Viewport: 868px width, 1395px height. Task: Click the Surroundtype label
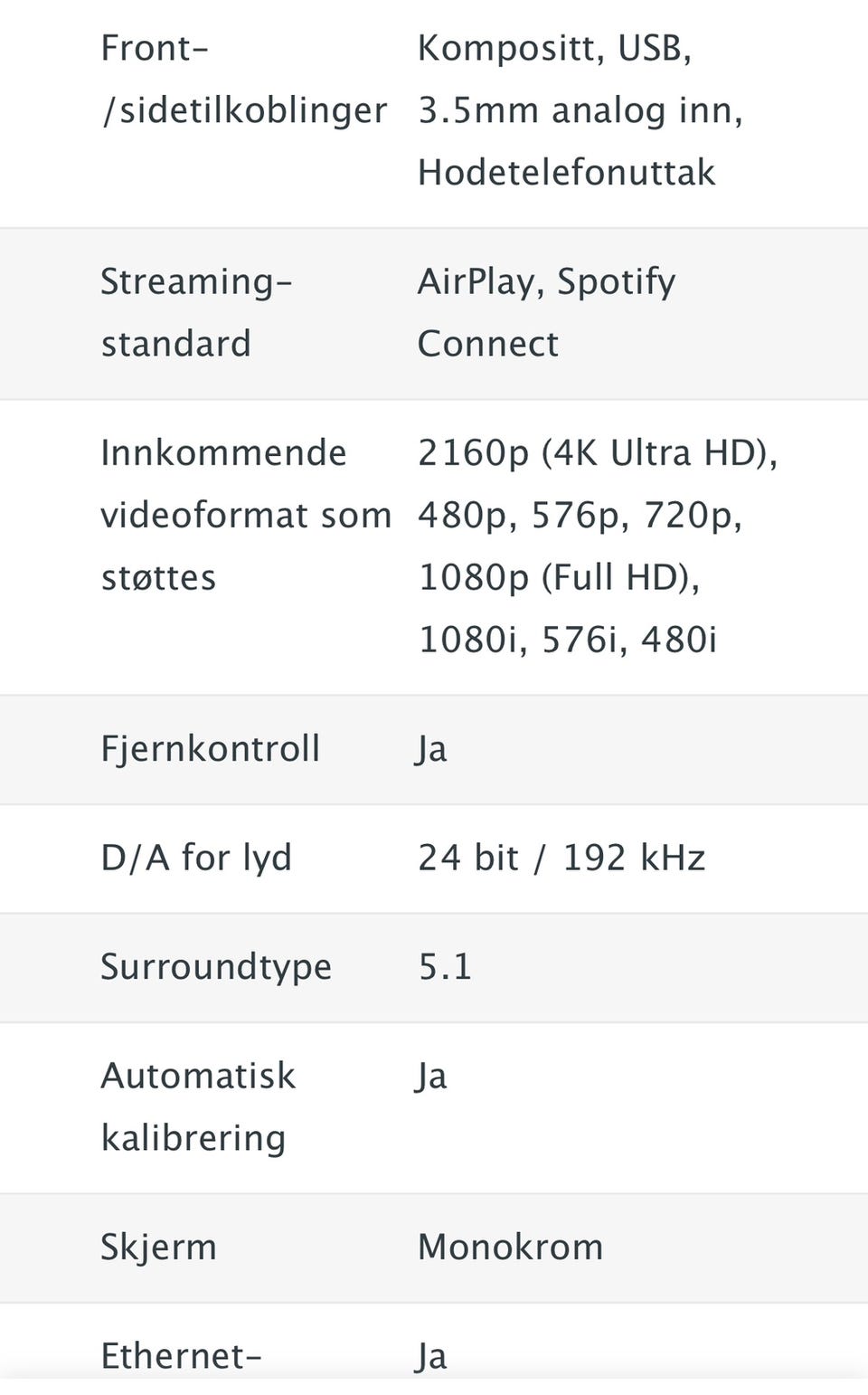coord(216,966)
